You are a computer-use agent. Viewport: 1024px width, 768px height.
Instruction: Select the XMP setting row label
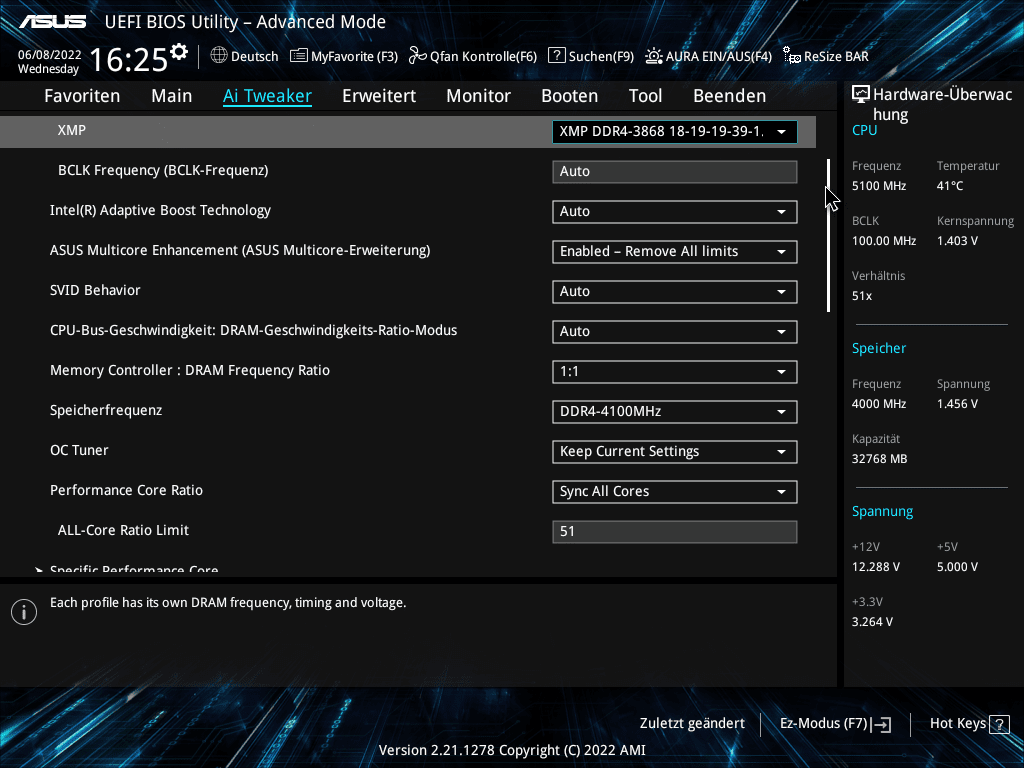coord(72,130)
